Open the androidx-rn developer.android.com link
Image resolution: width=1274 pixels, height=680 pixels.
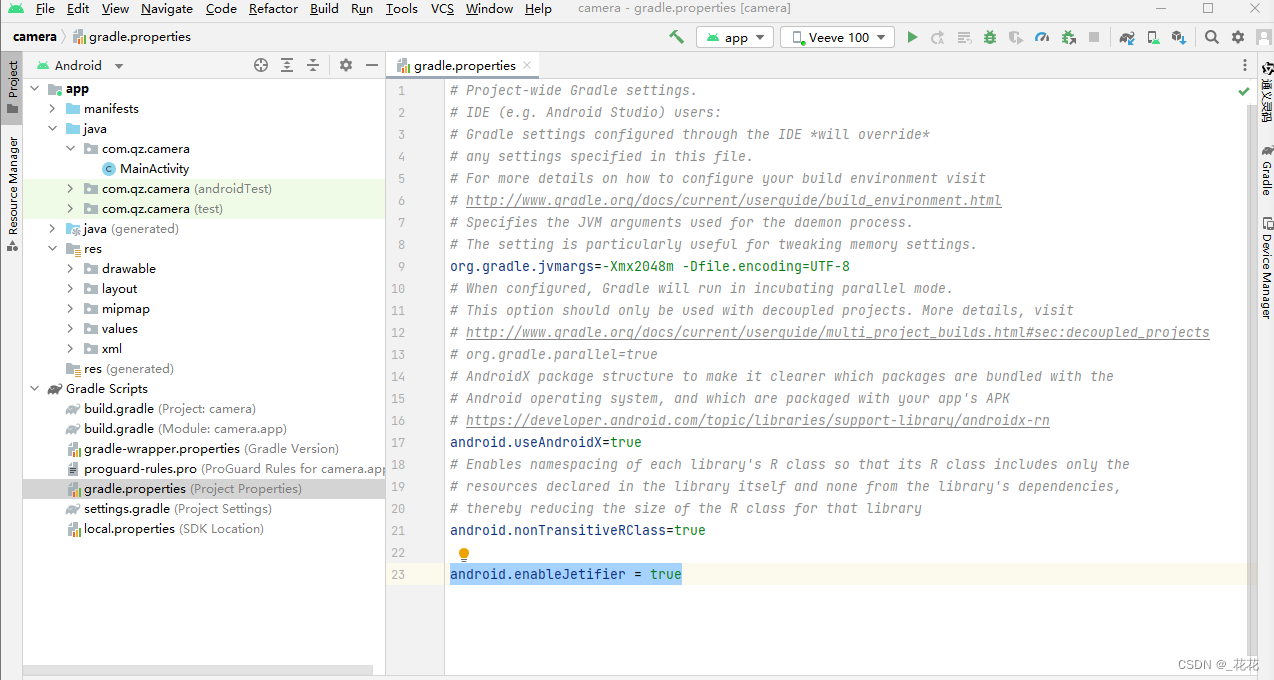757,420
